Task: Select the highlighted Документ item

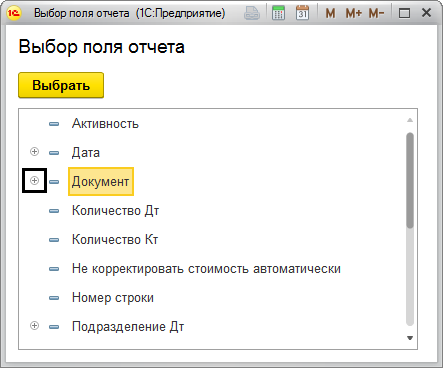Action: [101, 182]
